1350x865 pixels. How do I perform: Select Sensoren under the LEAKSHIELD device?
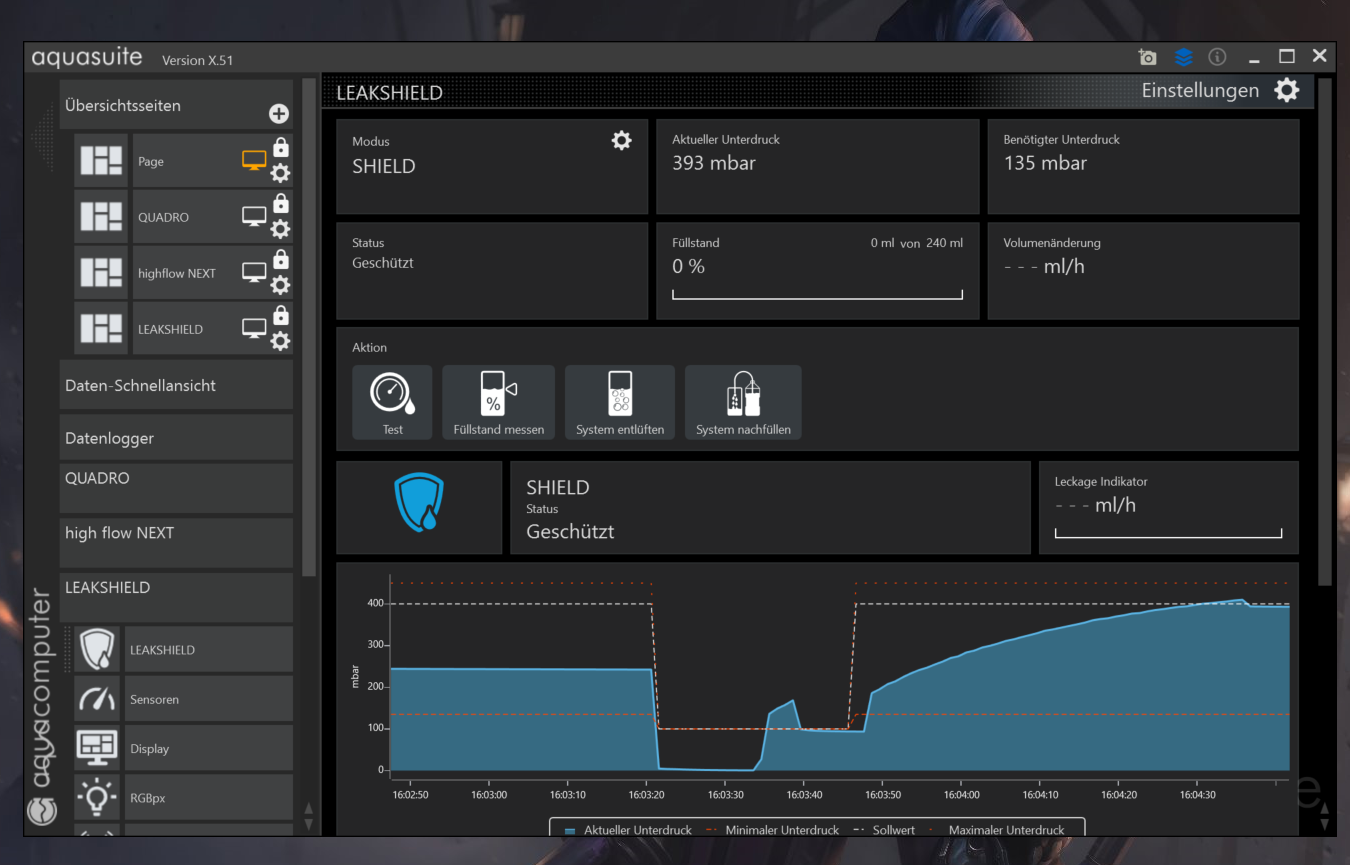209,699
